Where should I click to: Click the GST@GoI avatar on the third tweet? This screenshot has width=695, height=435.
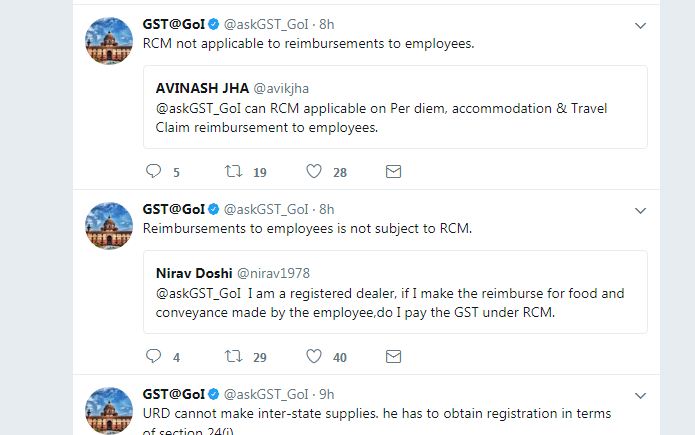[108, 409]
